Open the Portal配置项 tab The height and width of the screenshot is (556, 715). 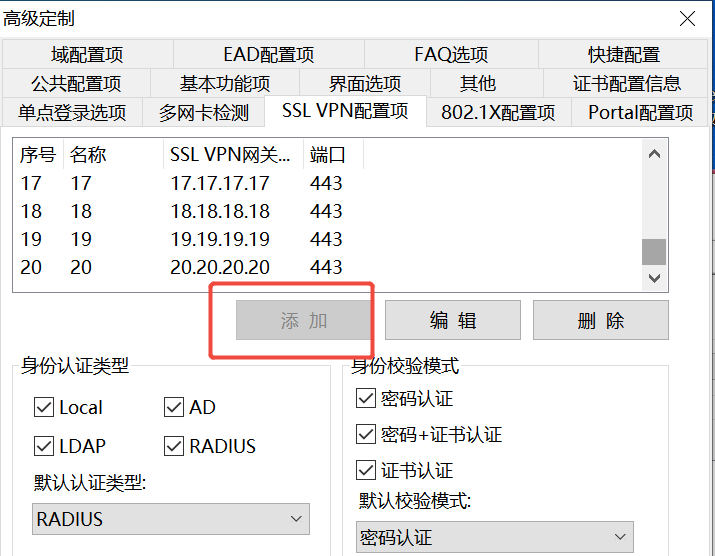(x=640, y=112)
